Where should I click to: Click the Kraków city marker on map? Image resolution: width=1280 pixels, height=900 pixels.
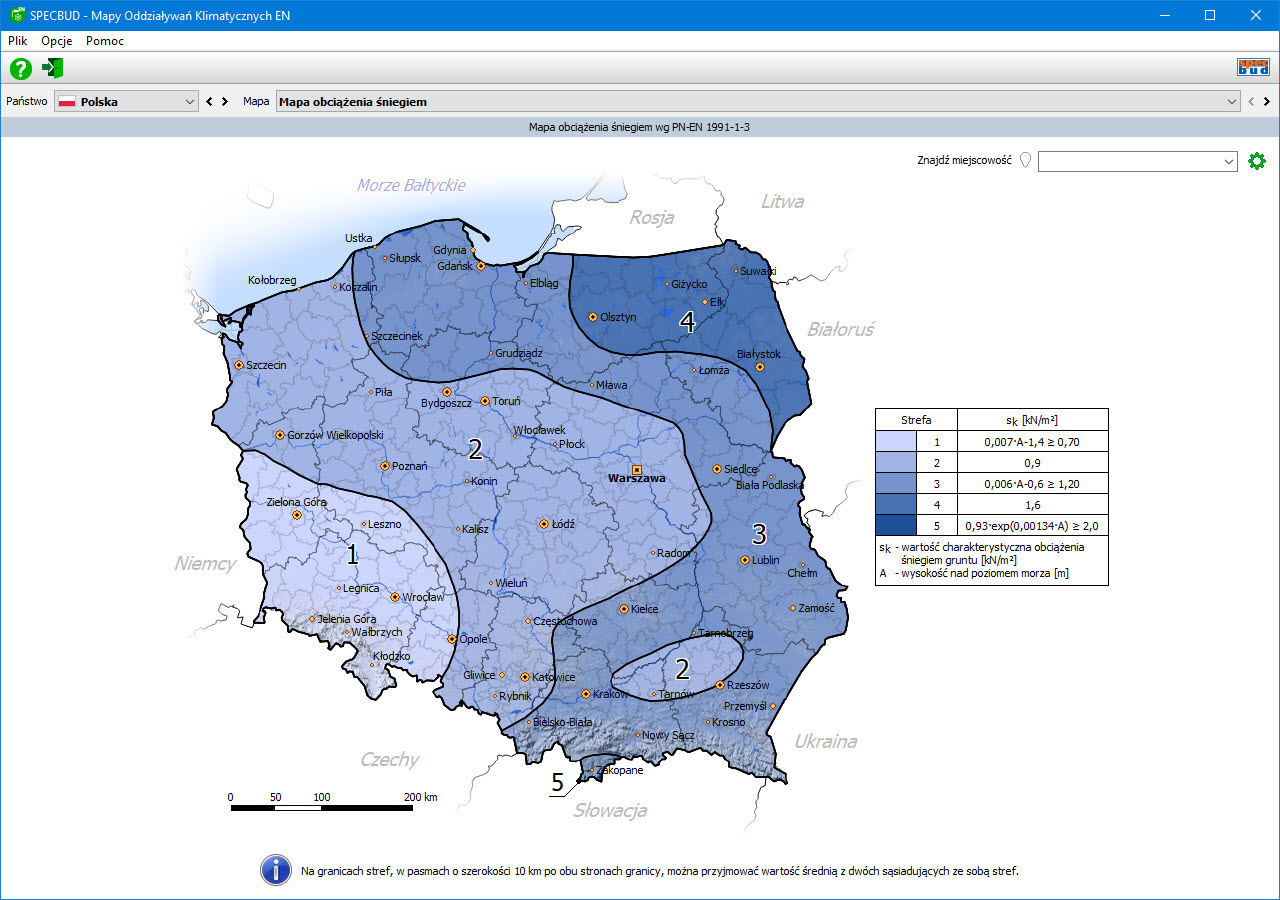point(586,693)
